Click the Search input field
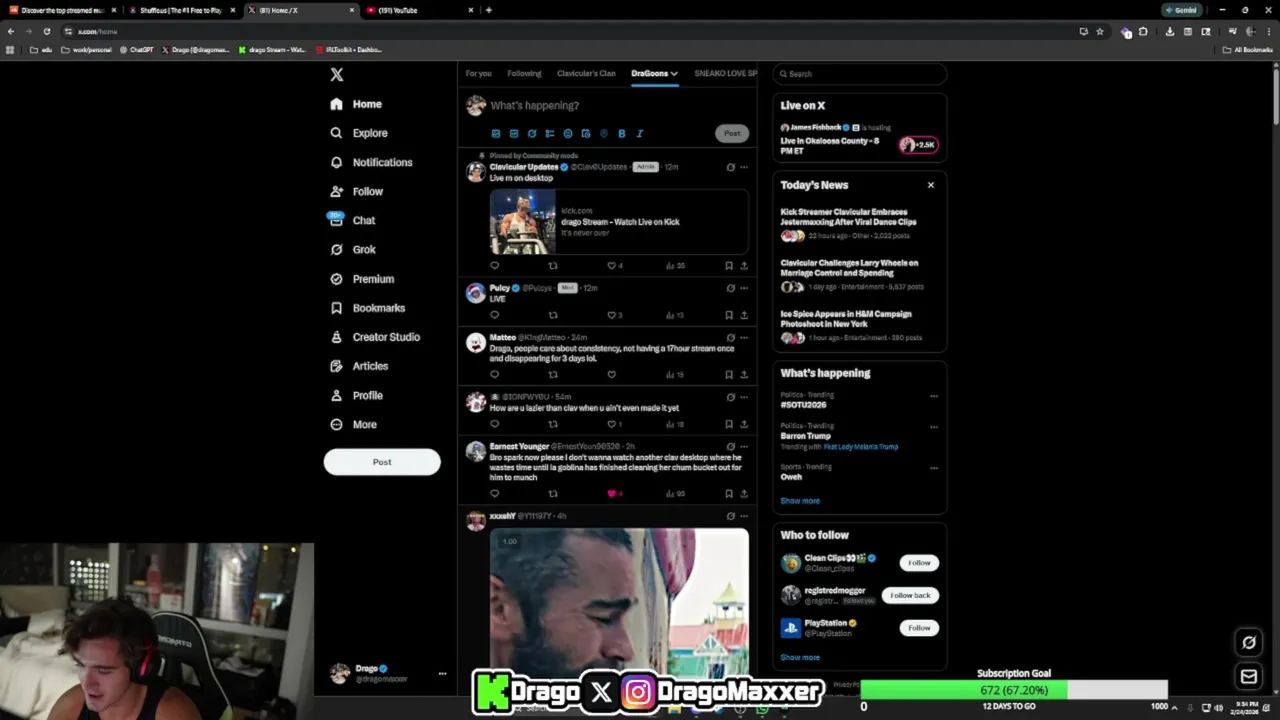 860,74
